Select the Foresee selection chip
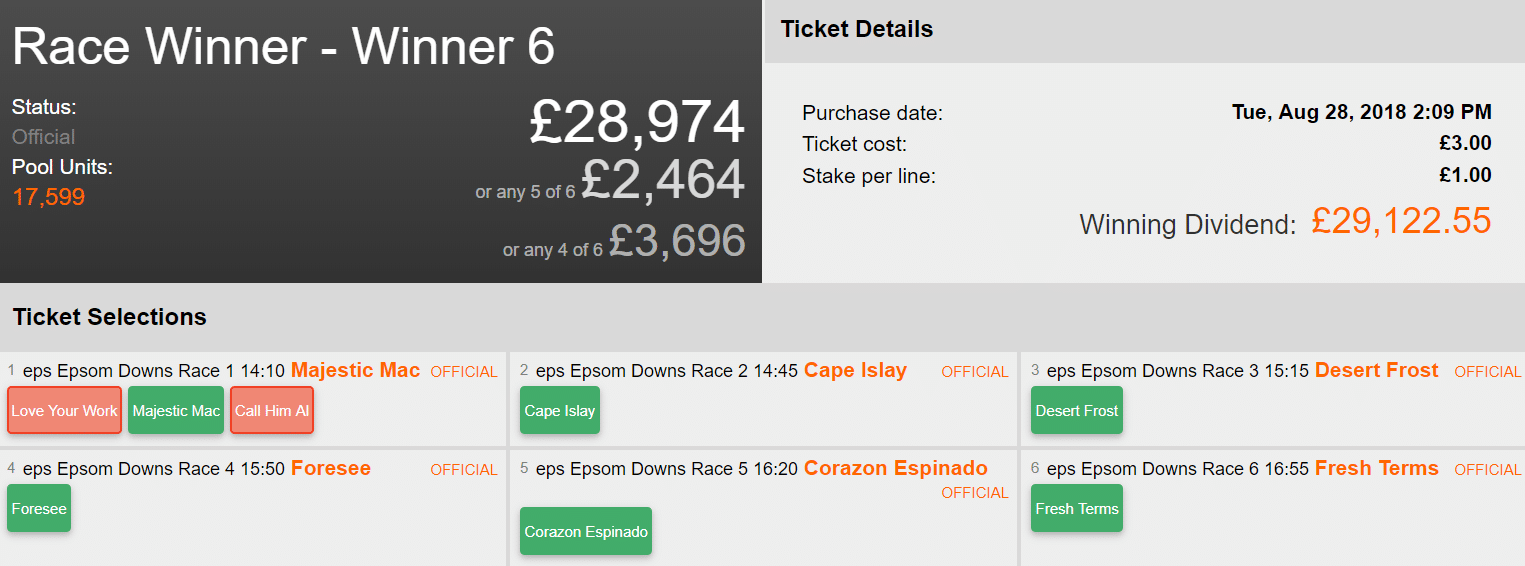The image size is (1525, 566). 39,508
